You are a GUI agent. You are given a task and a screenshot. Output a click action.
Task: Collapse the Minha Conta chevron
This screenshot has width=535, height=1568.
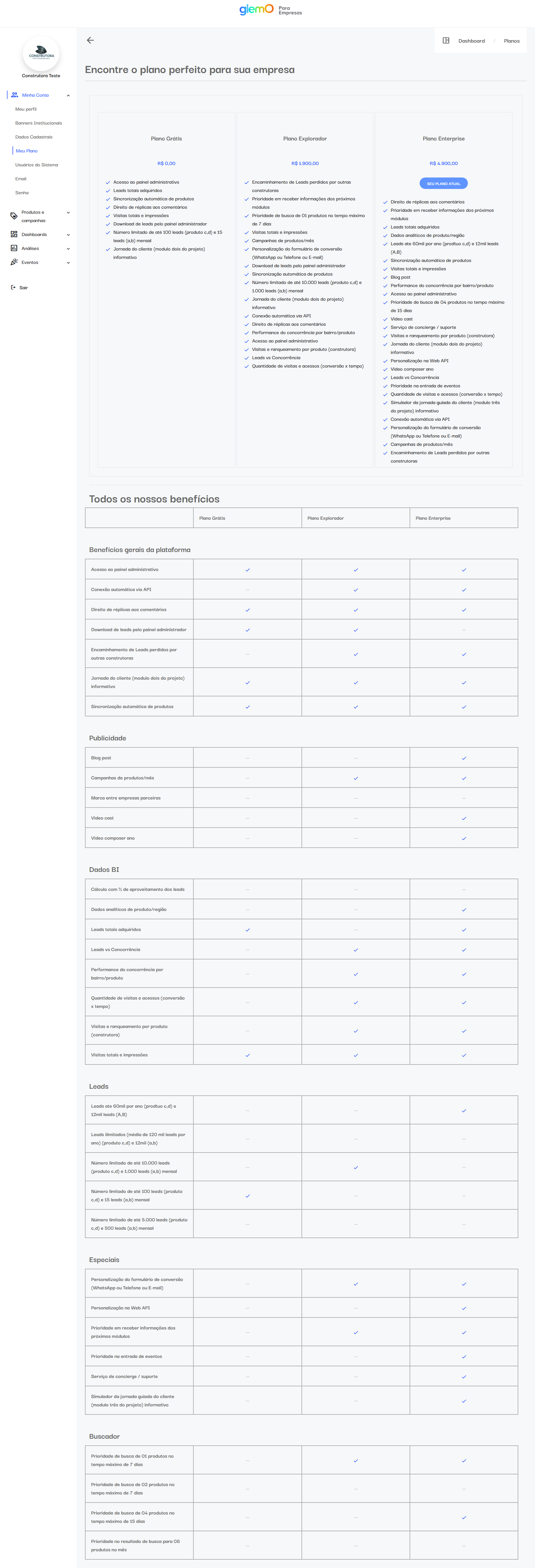pos(68,96)
